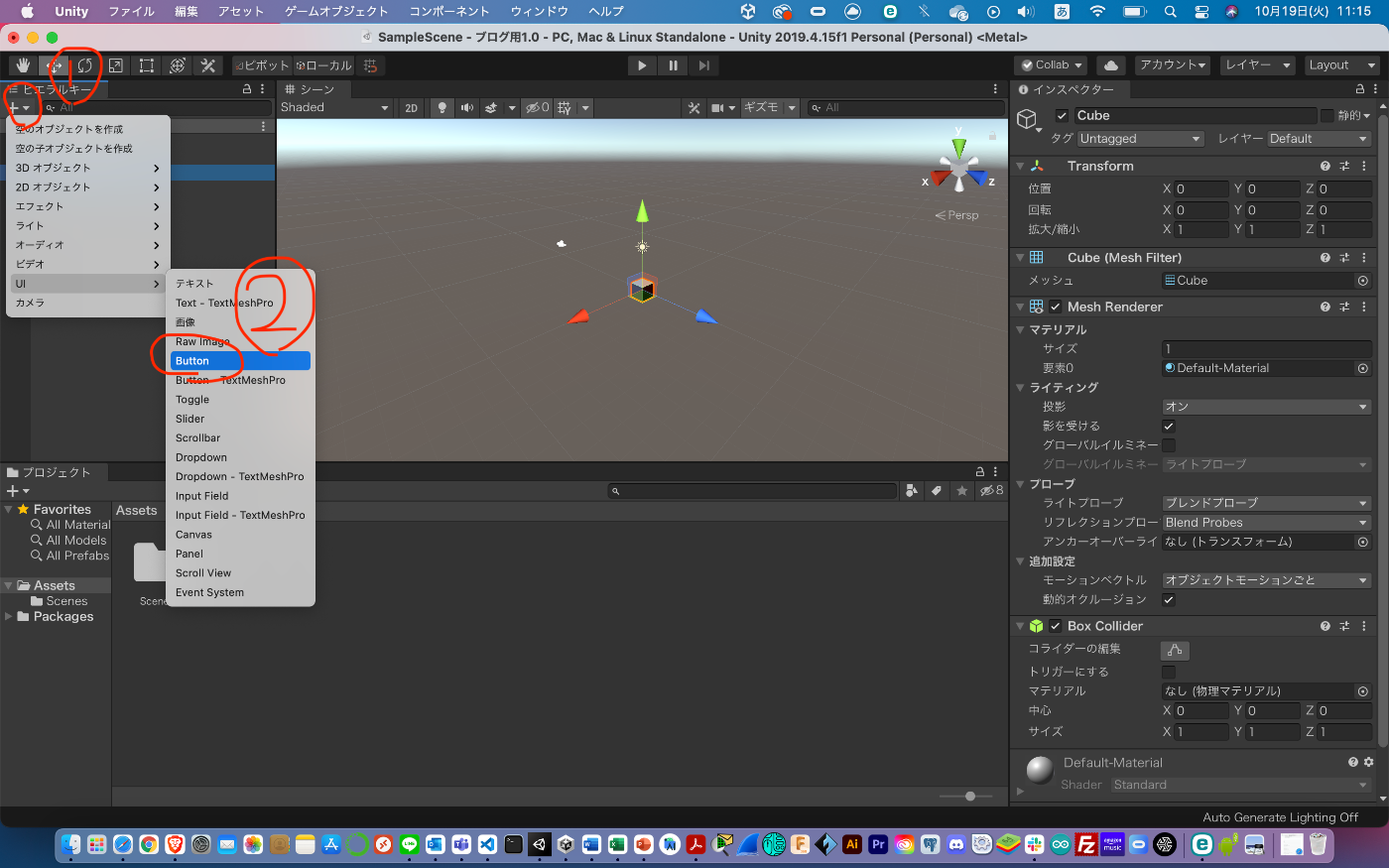Open Box Collider help icon
Image resolution: width=1389 pixels, height=868 pixels.
pos(1326,626)
